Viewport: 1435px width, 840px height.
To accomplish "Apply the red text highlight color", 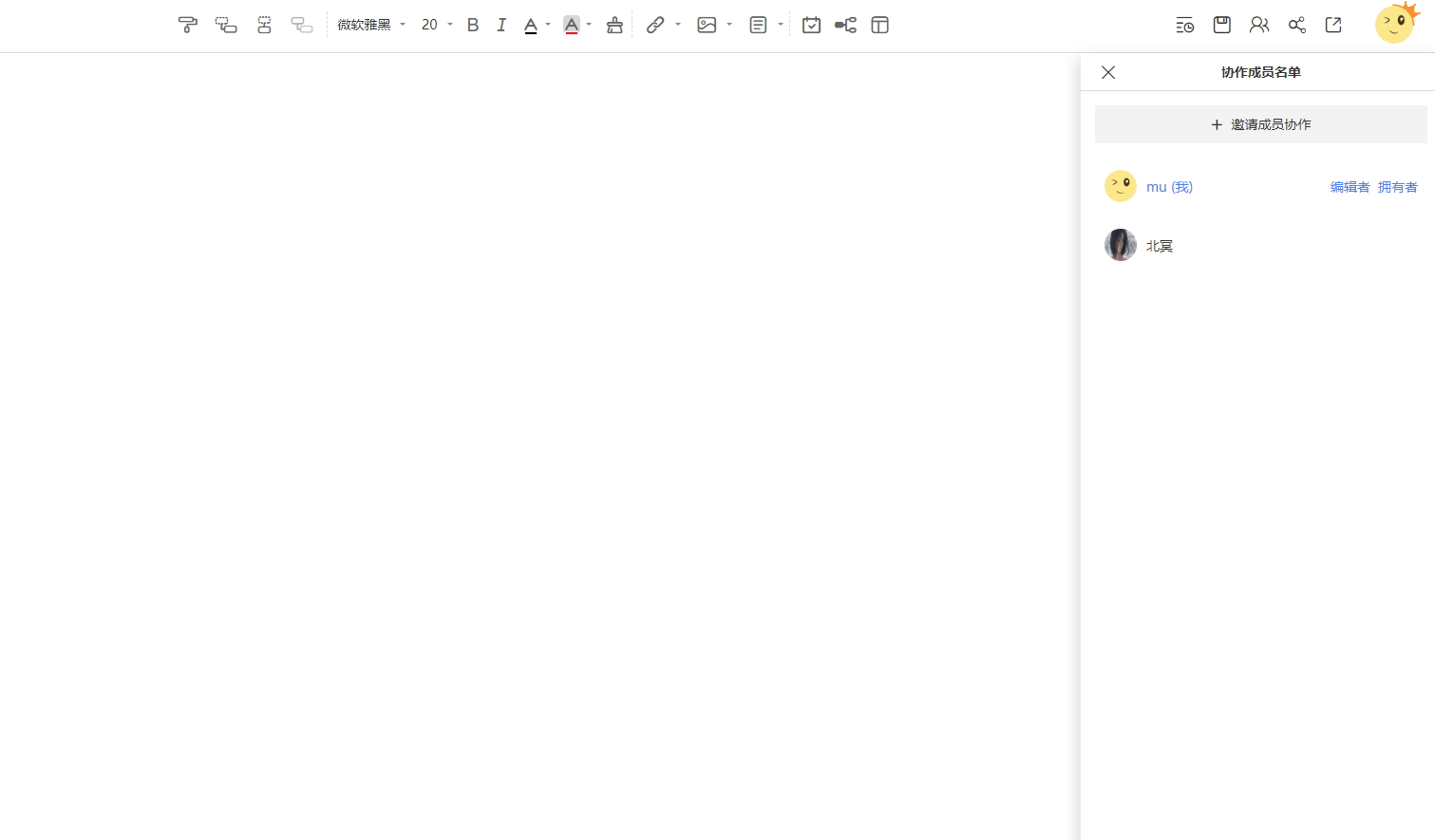I will [x=571, y=26].
